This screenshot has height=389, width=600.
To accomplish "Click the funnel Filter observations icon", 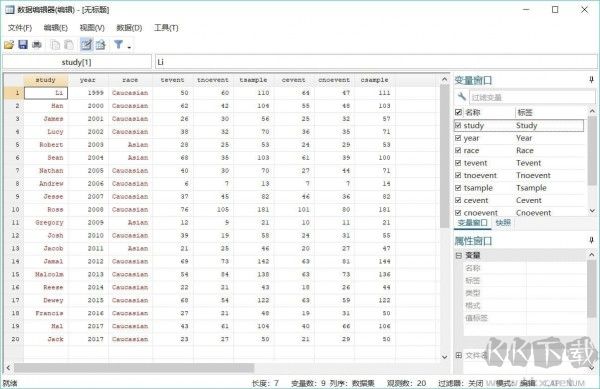I will (118, 45).
